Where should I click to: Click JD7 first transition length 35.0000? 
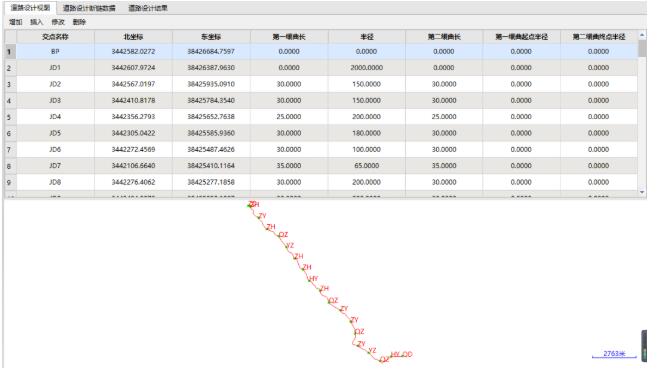point(289,166)
